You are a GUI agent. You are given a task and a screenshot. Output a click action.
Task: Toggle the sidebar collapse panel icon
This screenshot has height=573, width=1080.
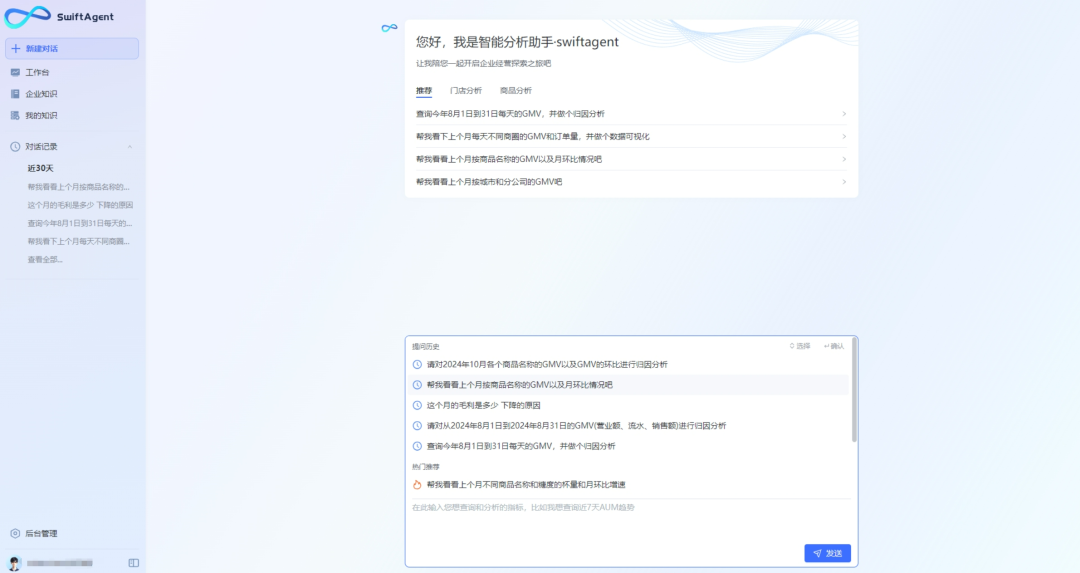134,563
